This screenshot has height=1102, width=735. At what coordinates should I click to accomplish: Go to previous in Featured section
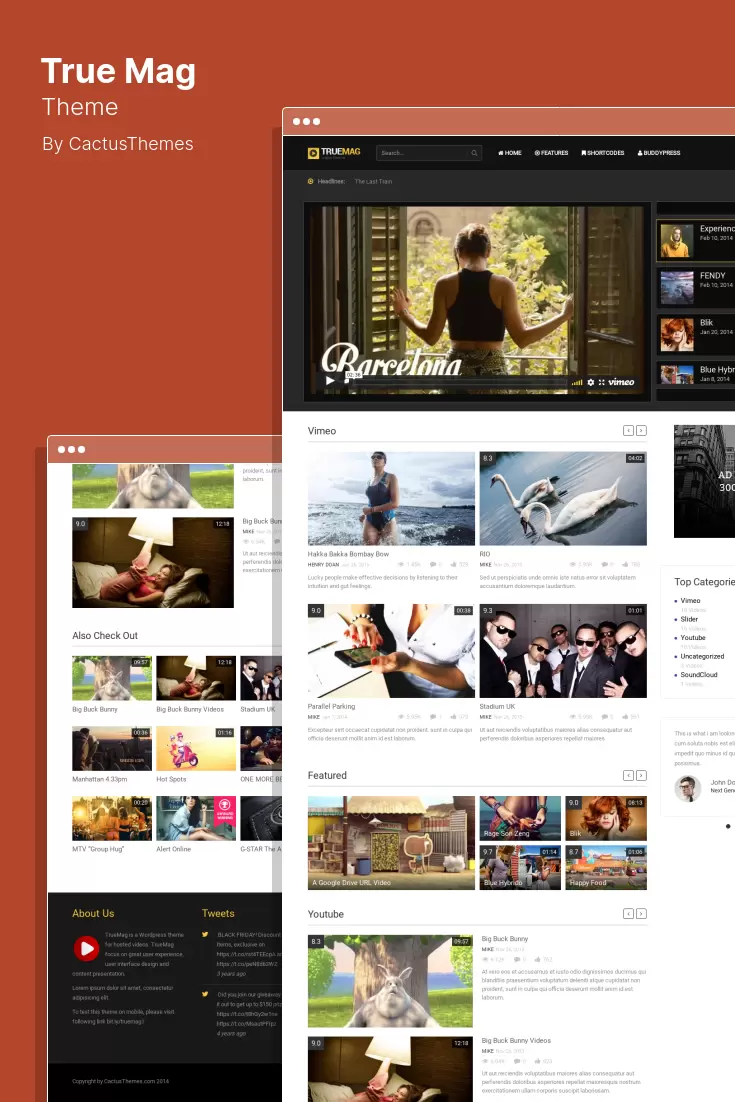coord(628,775)
